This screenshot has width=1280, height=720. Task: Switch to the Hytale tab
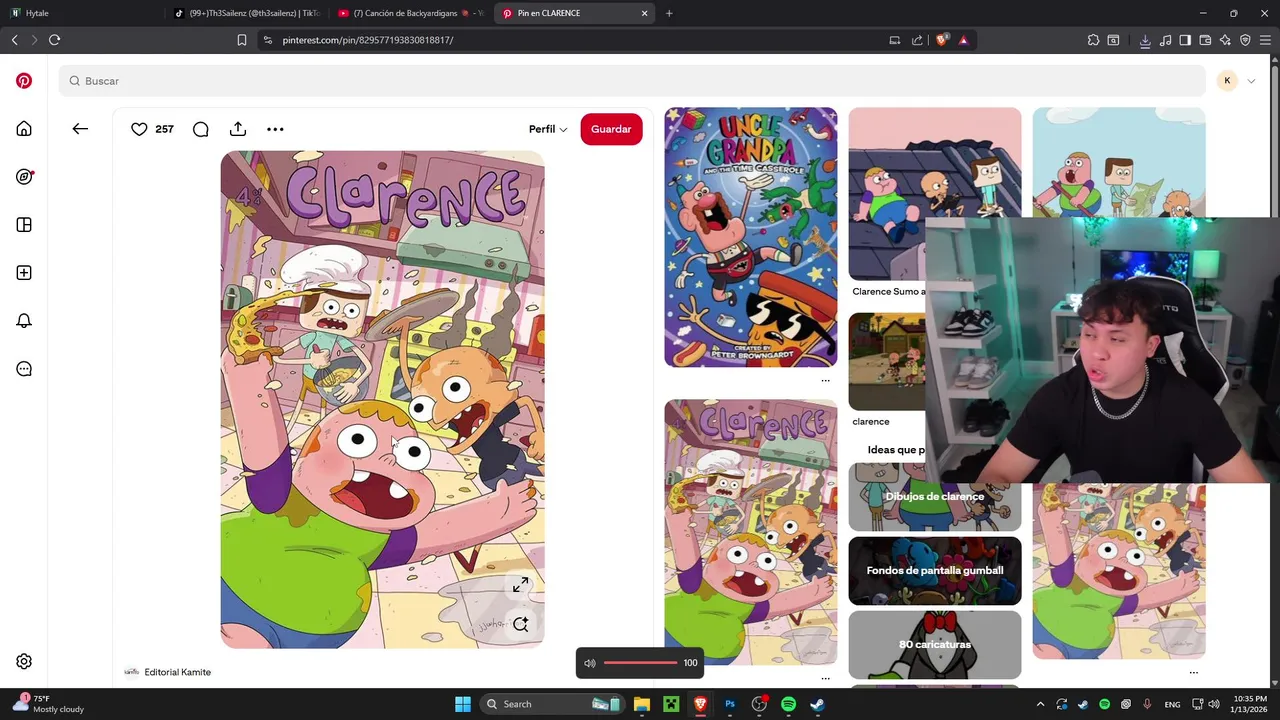coord(80,13)
